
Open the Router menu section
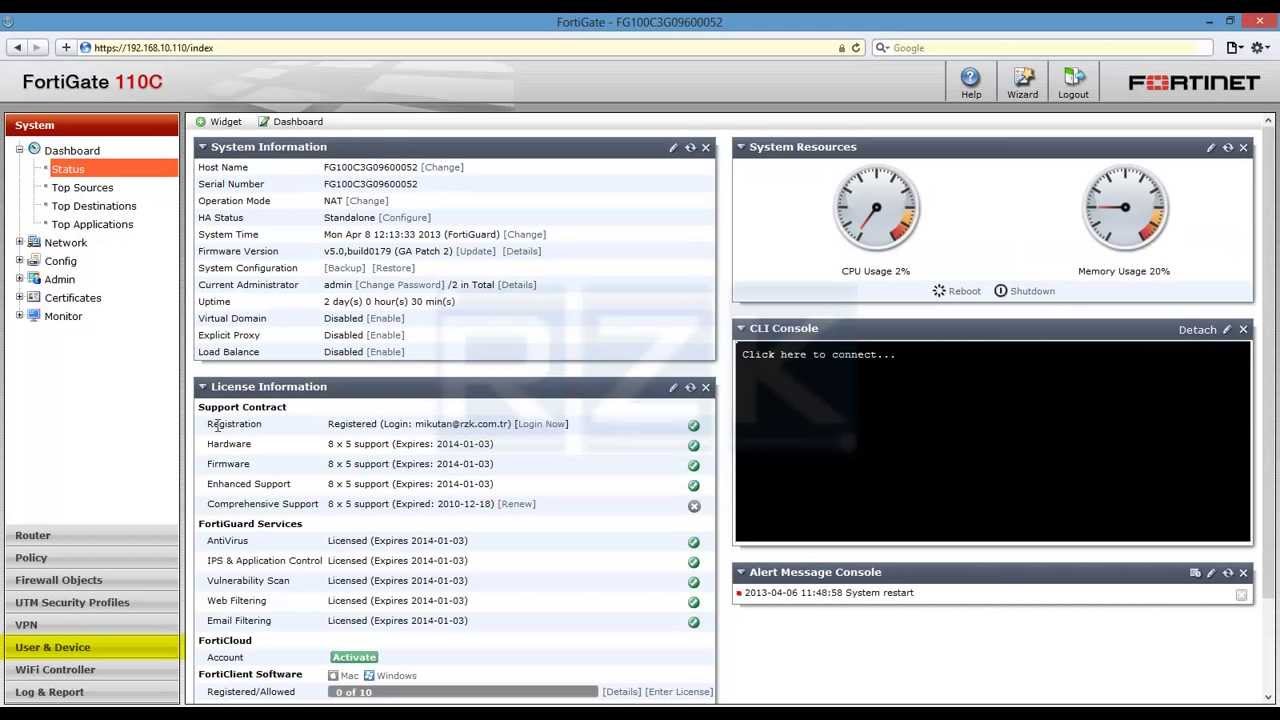point(91,536)
